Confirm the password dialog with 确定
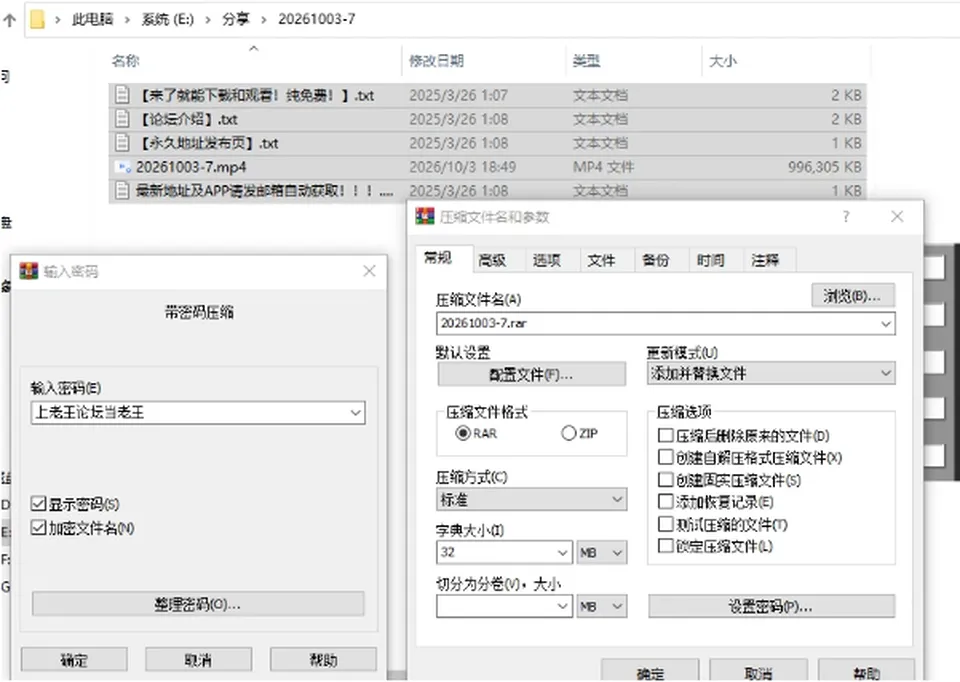Viewport: 960px width, 682px height. [x=74, y=660]
